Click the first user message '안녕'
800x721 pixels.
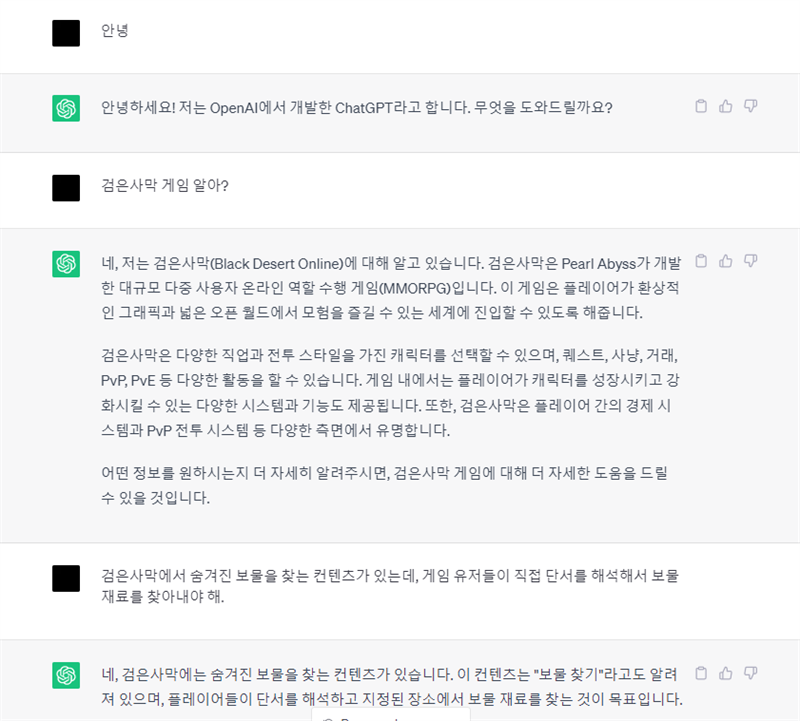(x=115, y=31)
